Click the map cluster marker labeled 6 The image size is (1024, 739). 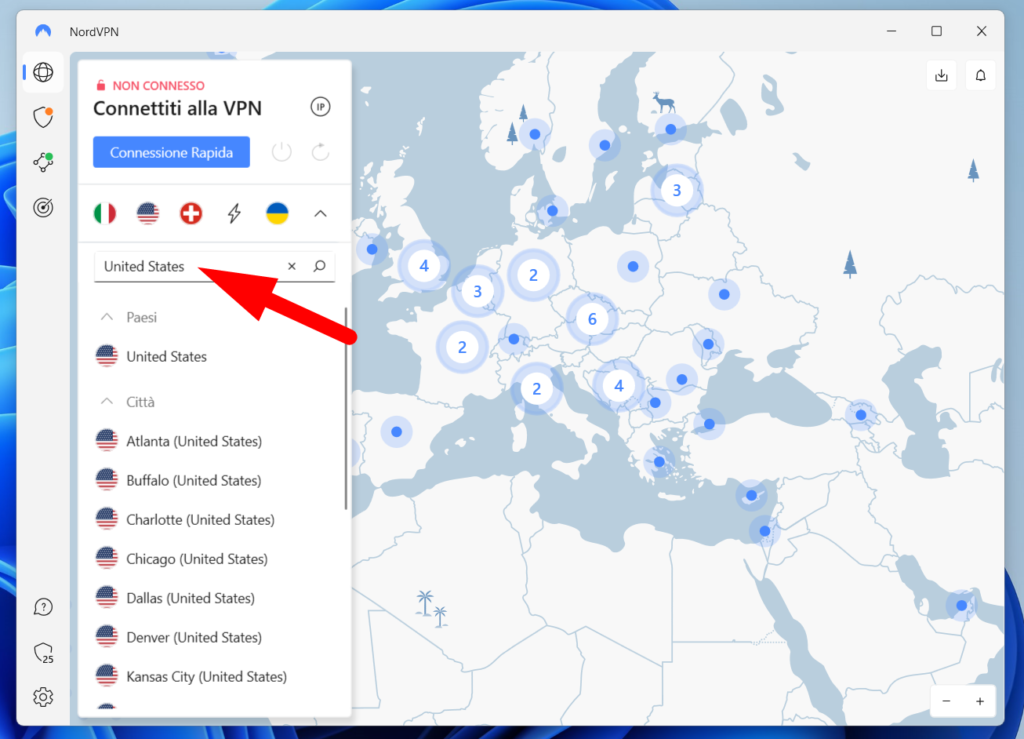[x=592, y=319]
